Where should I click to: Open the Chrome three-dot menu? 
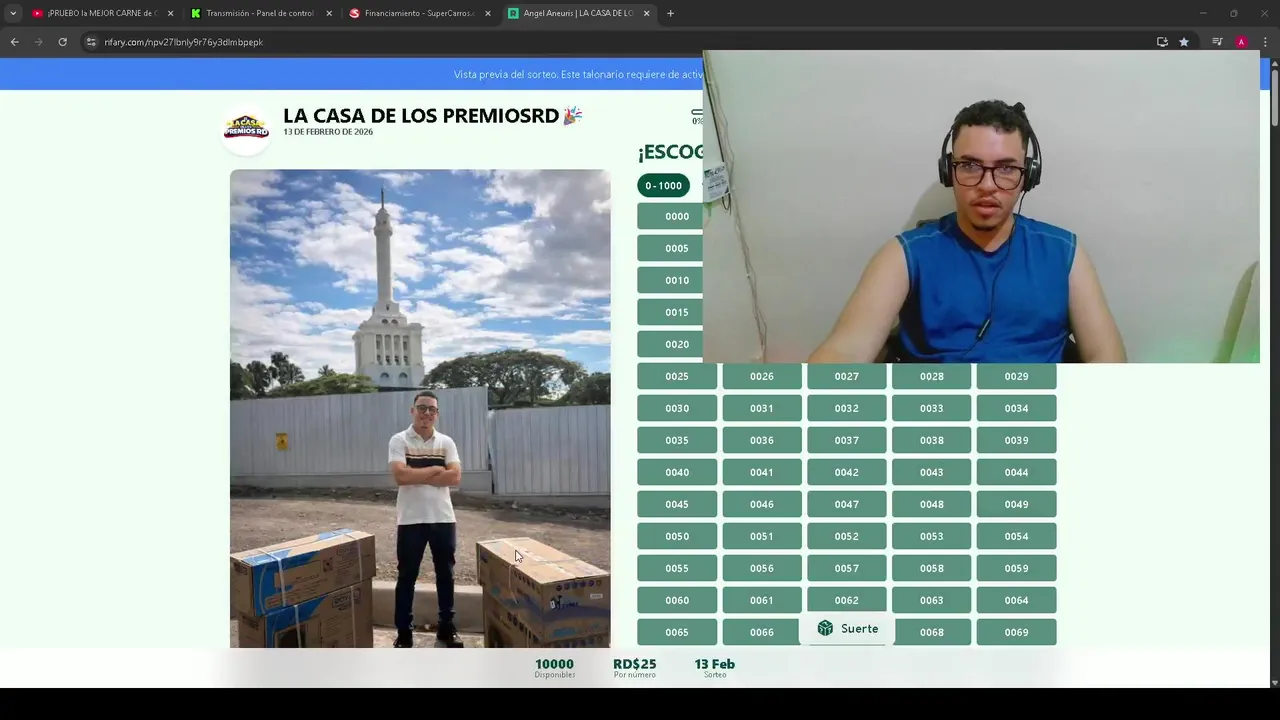pyautogui.click(x=1266, y=42)
